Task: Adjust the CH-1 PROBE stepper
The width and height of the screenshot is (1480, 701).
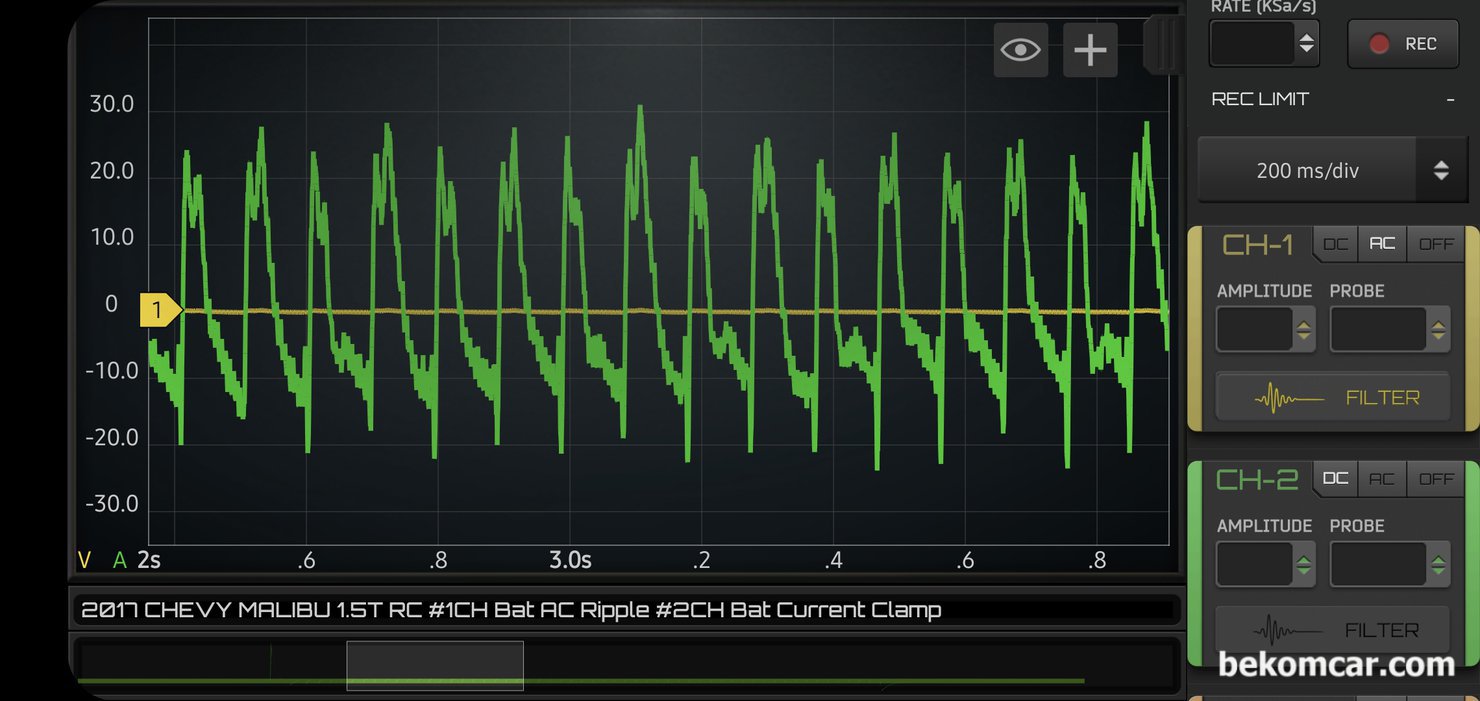Action: pos(1438,330)
